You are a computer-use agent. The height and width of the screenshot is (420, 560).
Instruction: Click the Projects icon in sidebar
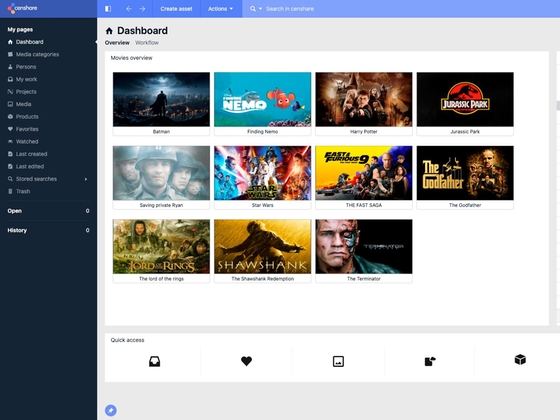coord(10,92)
